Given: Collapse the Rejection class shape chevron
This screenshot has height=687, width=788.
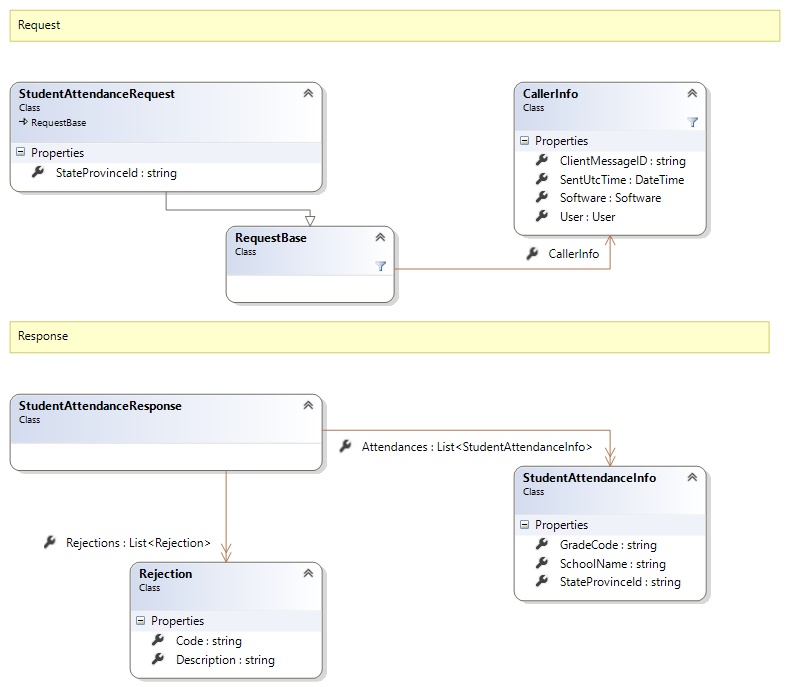Looking at the screenshot, I should (308, 574).
